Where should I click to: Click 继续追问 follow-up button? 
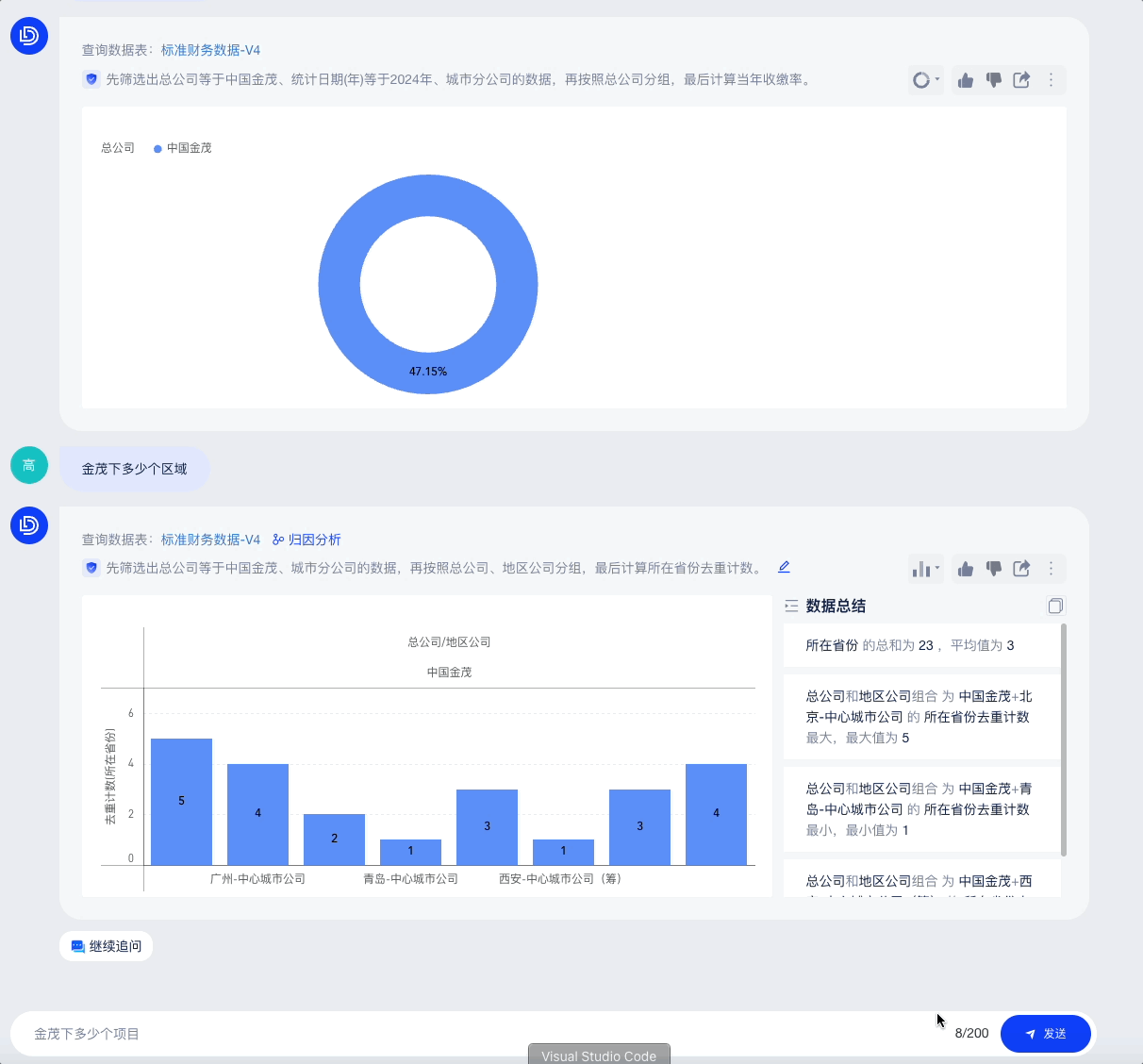click(106, 946)
